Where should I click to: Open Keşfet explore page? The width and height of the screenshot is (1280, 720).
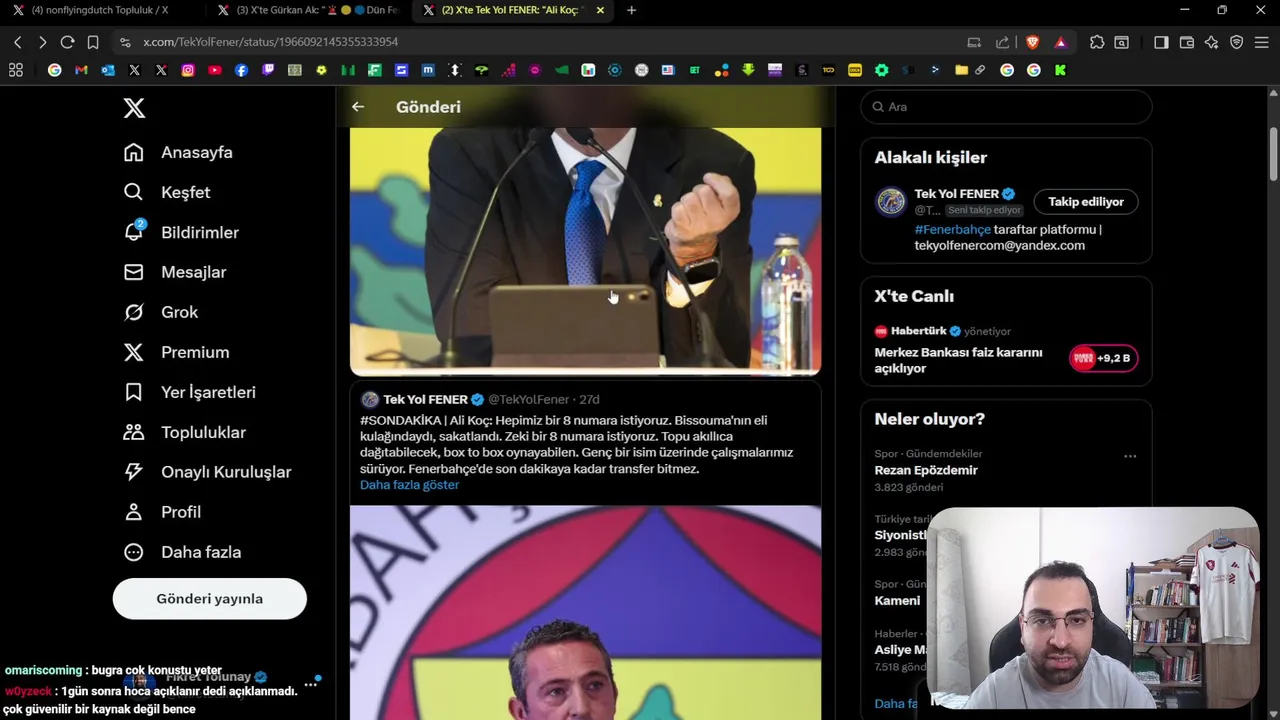pos(167,192)
